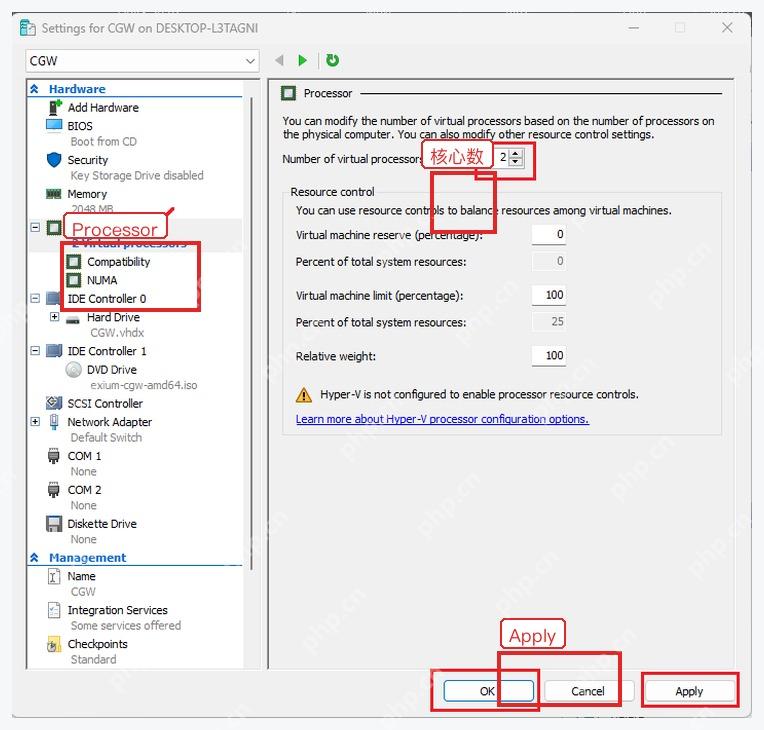Click the COM 1 port icon

[x=54, y=456]
